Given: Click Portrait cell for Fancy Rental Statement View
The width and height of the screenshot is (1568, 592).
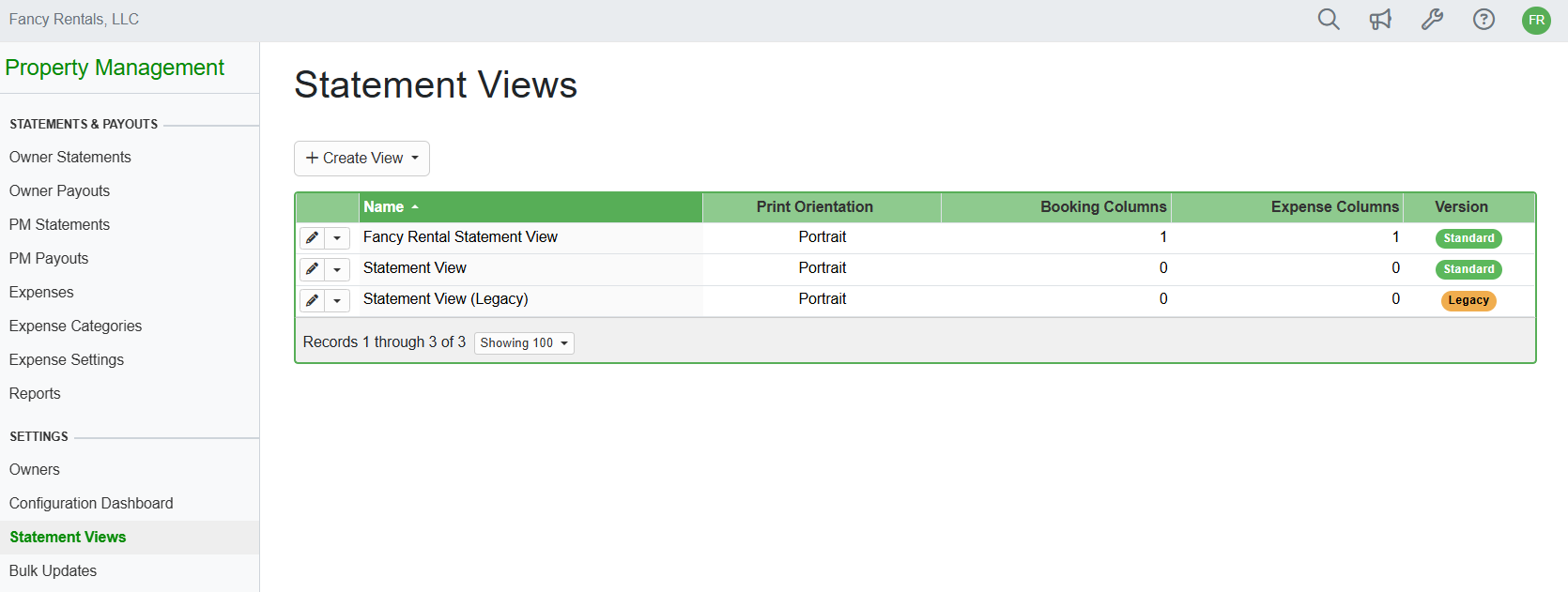Looking at the screenshot, I should [822, 237].
